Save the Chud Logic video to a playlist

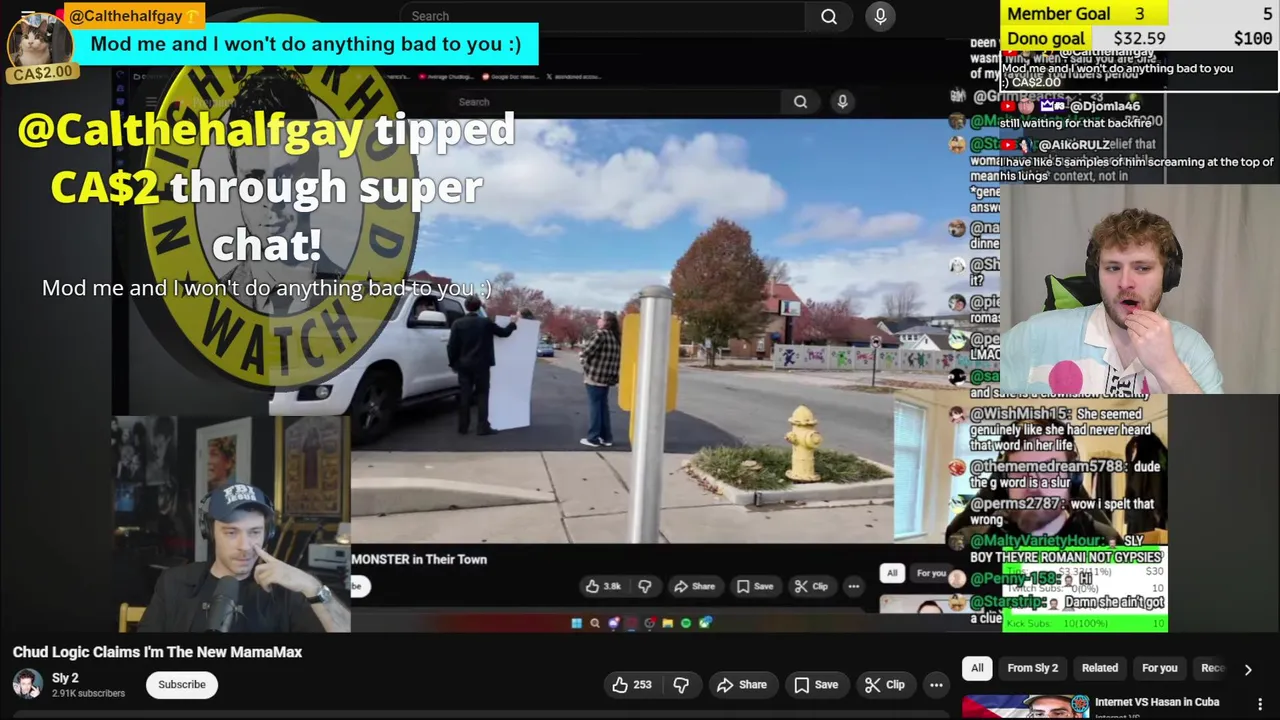816,685
